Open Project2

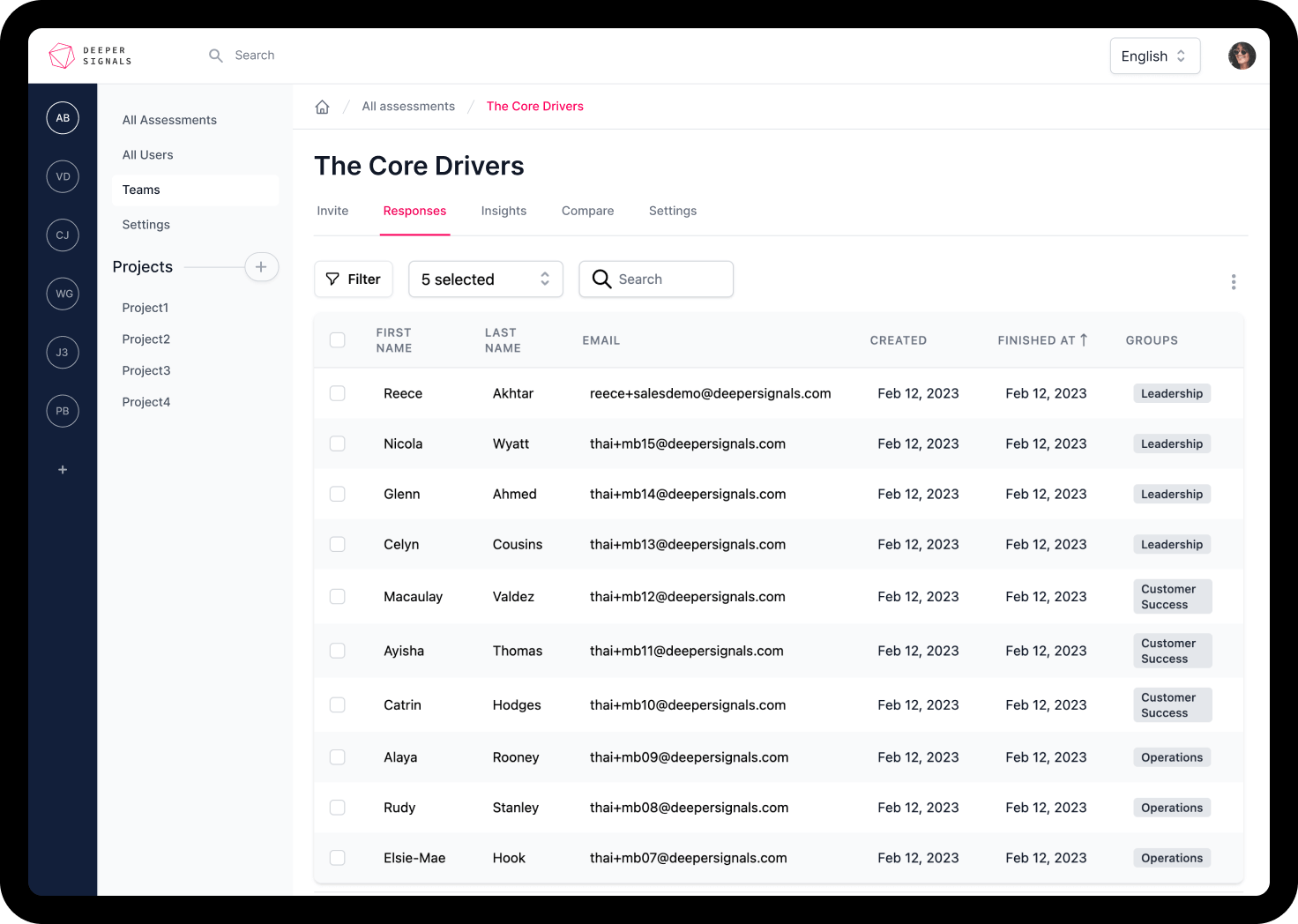pyautogui.click(x=146, y=339)
